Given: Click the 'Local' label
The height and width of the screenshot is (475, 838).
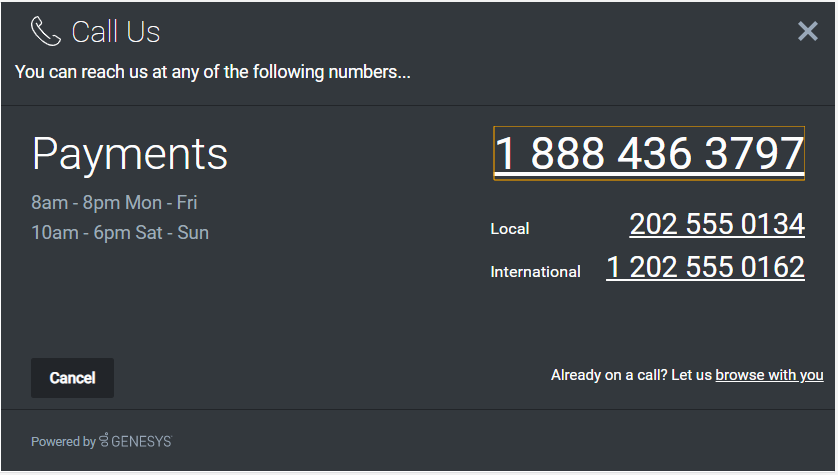Looking at the screenshot, I should 509,229.
